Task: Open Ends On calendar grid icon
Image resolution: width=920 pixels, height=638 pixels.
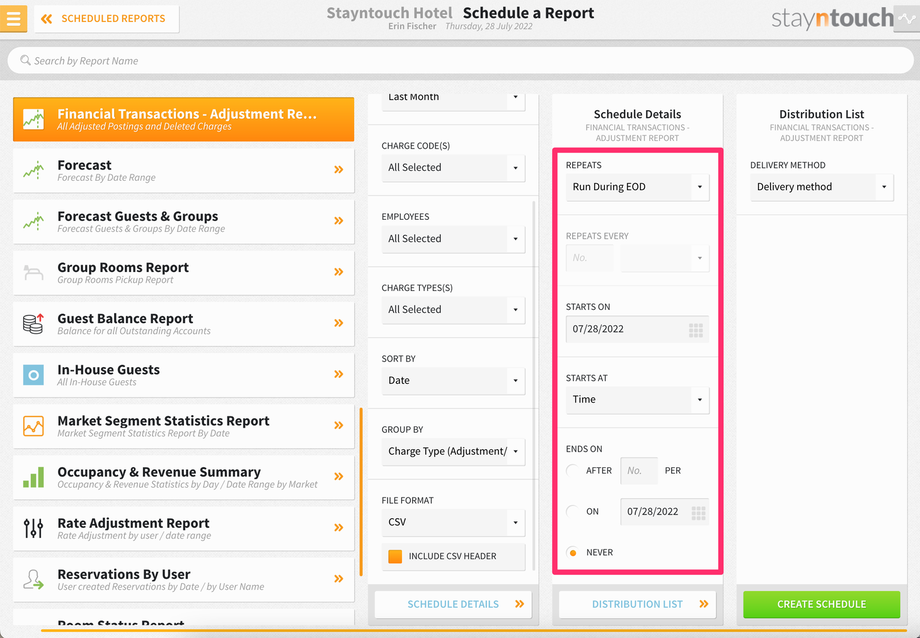Action: (x=698, y=513)
